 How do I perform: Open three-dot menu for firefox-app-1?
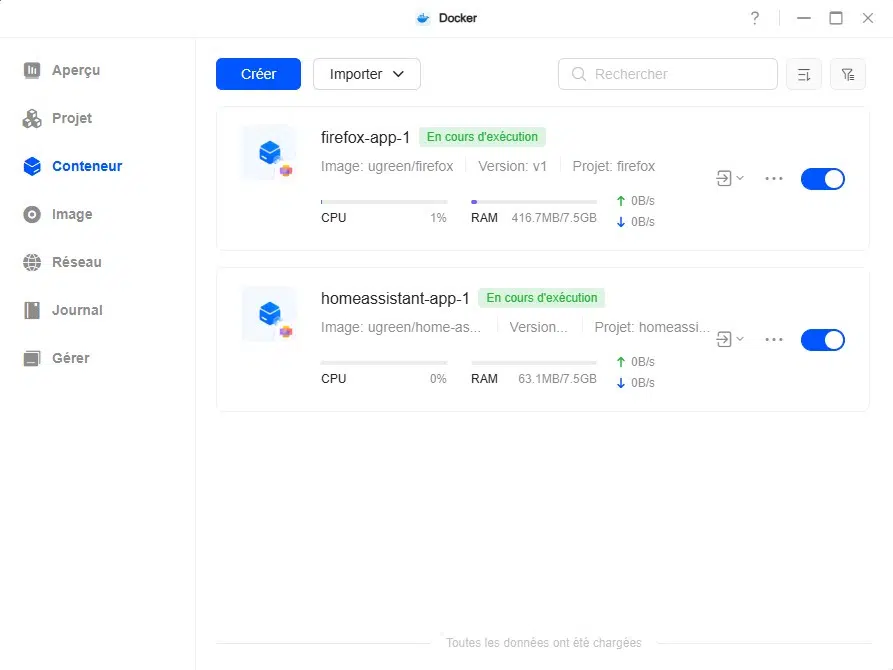pyautogui.click(x=773, y=178)
